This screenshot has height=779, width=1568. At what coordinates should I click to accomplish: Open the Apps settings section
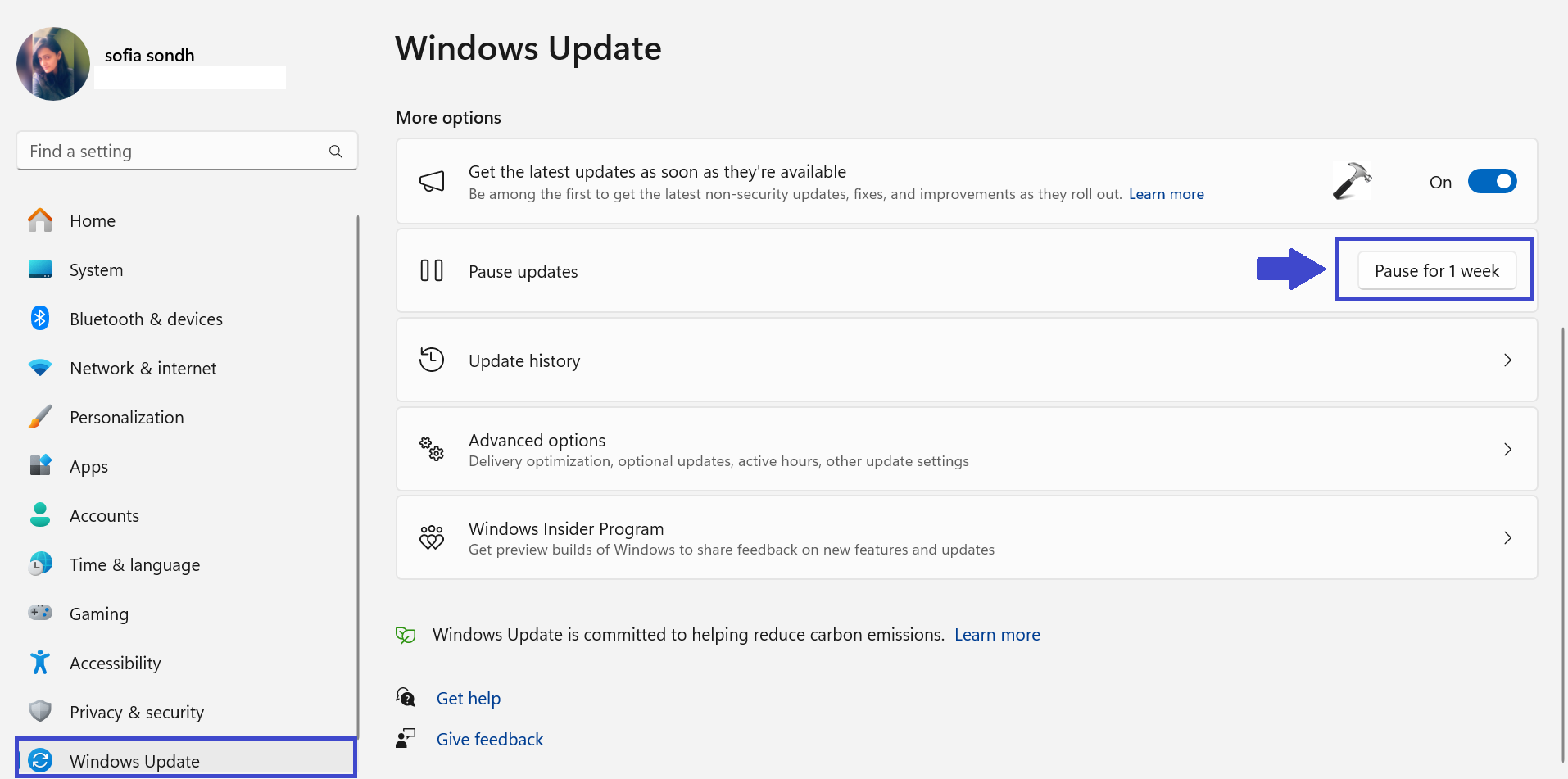click(88, 467)
